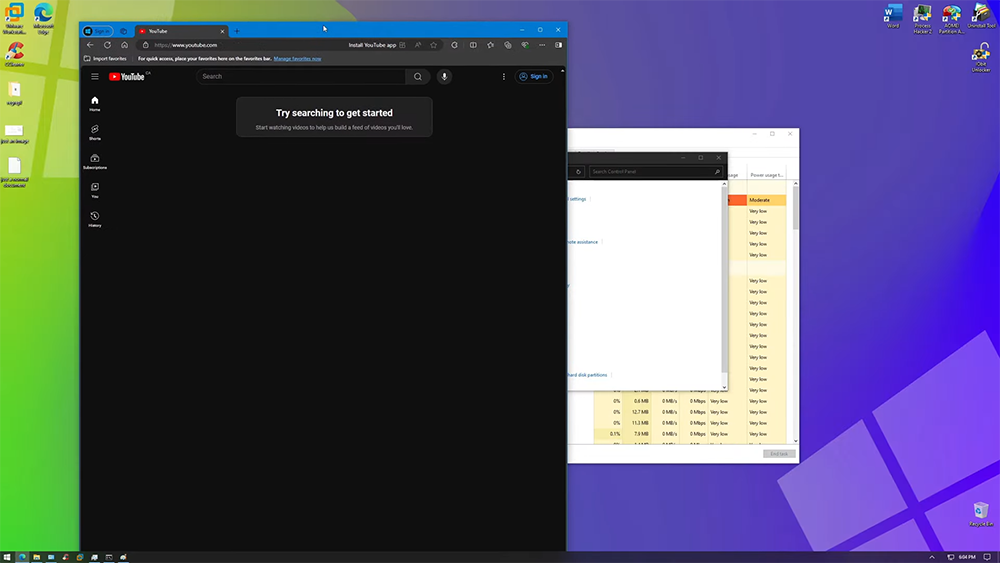Follow the Manage favorites now link
The width and height of the screenshot is (1000, 563).
[297, 59]
